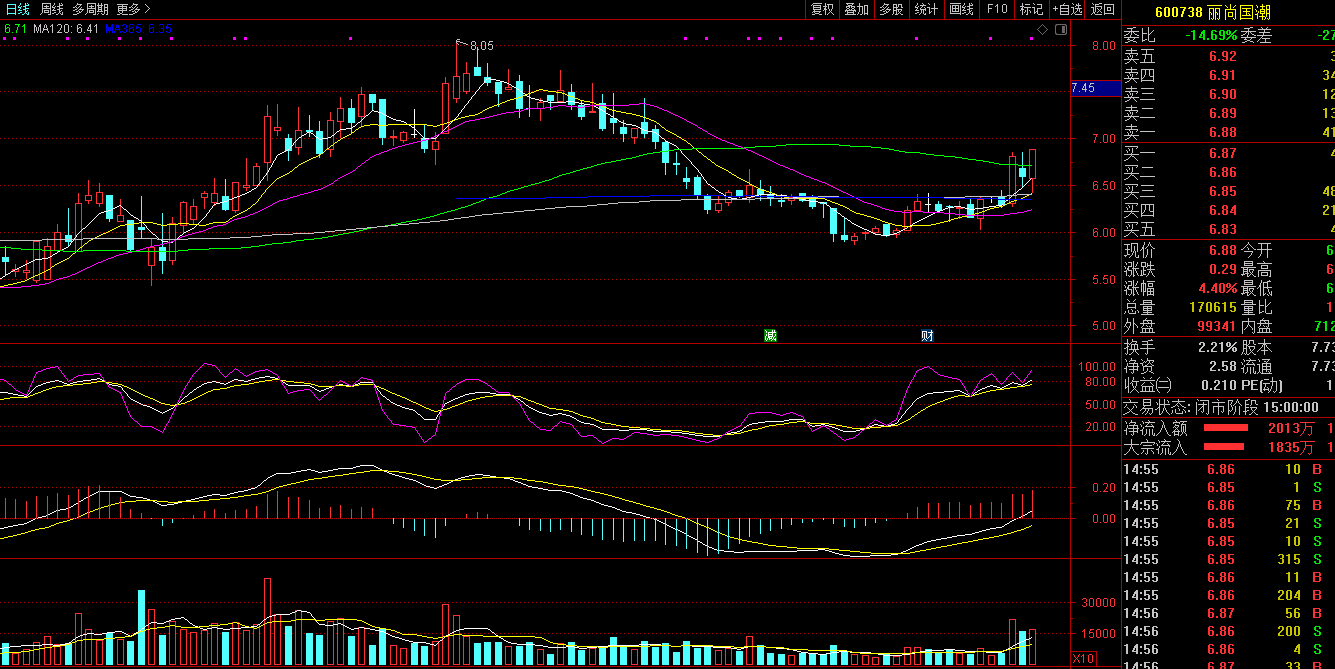Screen dimensions: 1335x669
Task: Click the 大宗流入 red bar
Action: [x=1224, y=447]
